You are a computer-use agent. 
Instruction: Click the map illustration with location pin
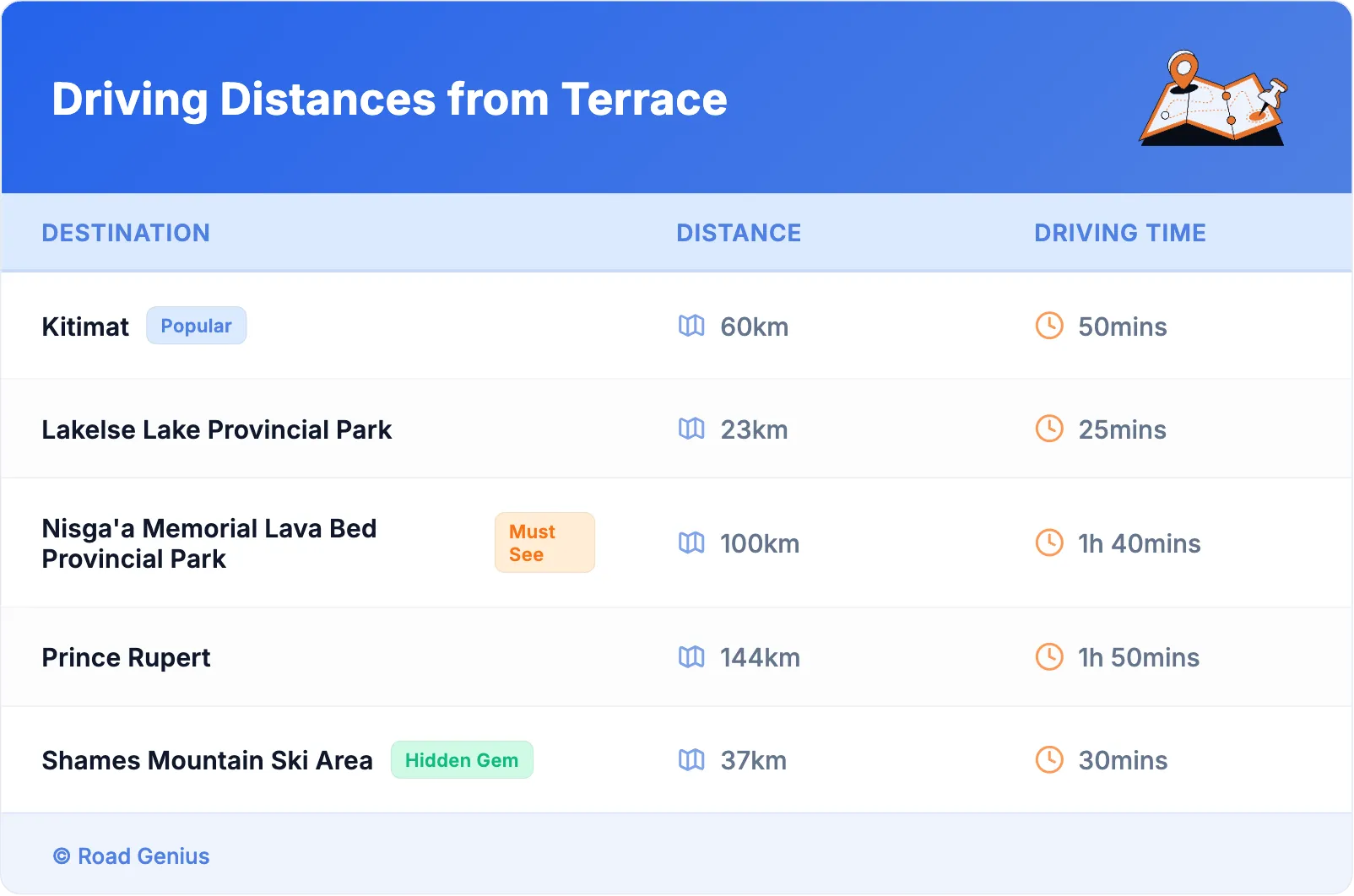tap(1214, 98)
